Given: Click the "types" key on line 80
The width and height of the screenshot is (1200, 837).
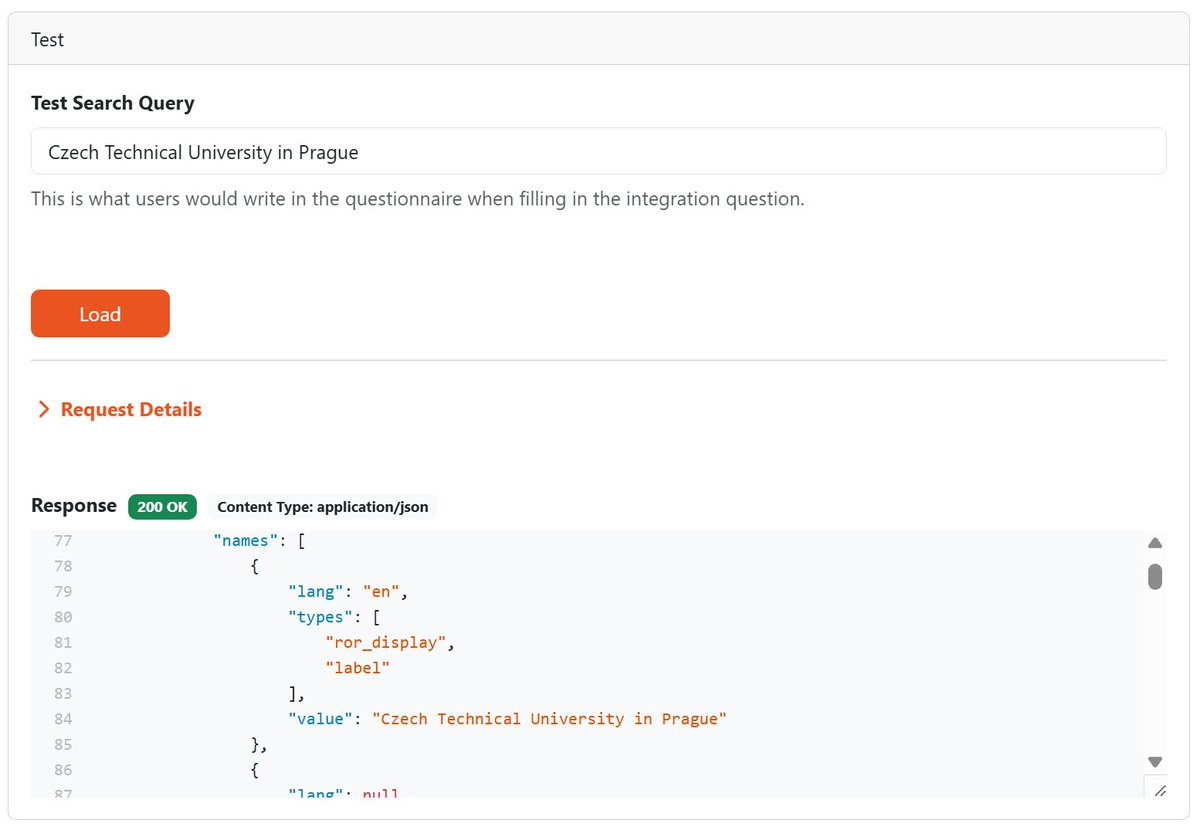Looking at the screenshot, I should click(x=320, y=617).
